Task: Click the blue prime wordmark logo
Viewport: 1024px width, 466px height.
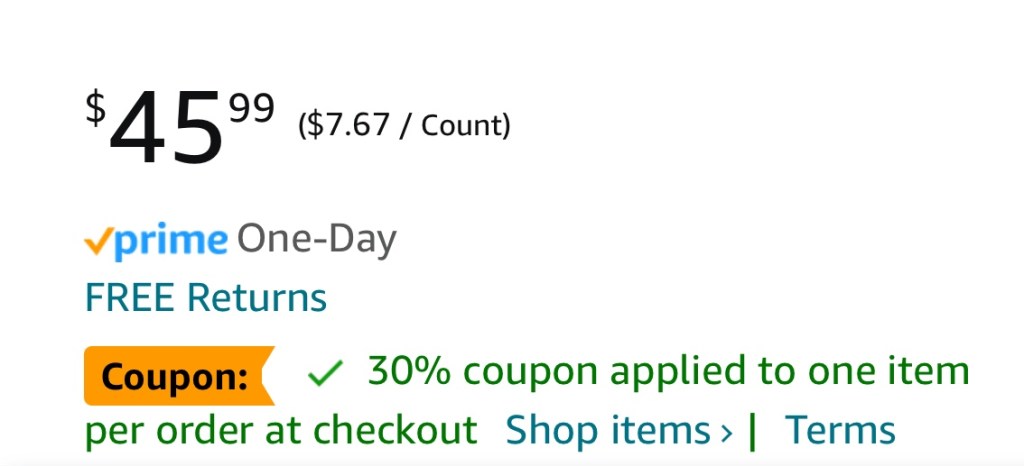Action: click(170, 241)
